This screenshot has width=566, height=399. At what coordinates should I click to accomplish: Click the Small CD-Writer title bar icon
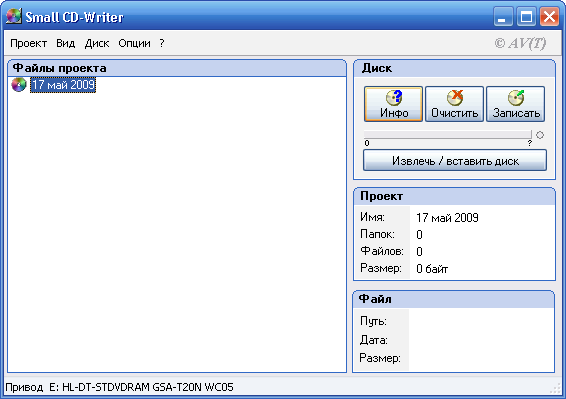click(x=14, y=17)
